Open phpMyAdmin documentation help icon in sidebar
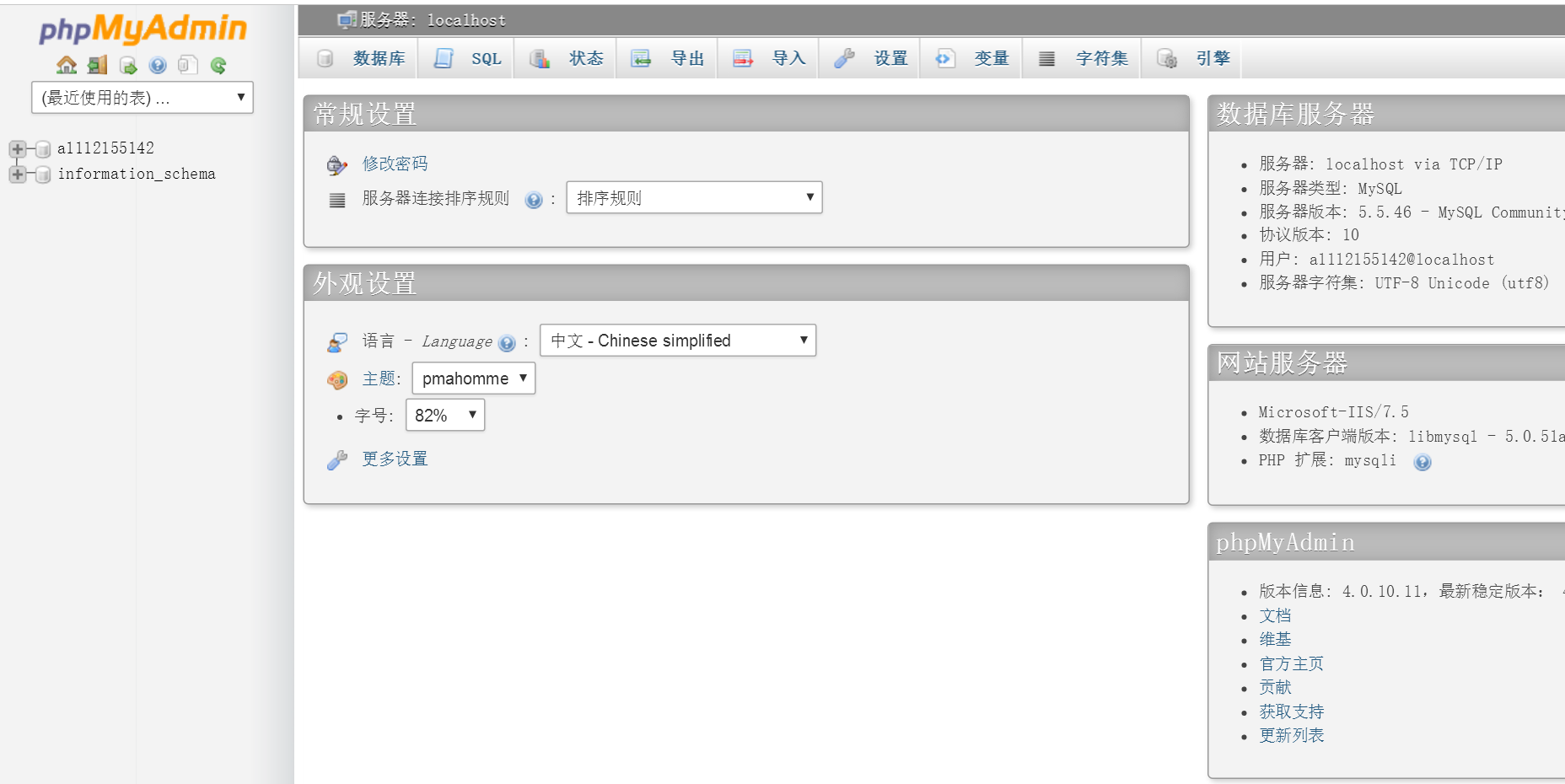 [158, 65]
